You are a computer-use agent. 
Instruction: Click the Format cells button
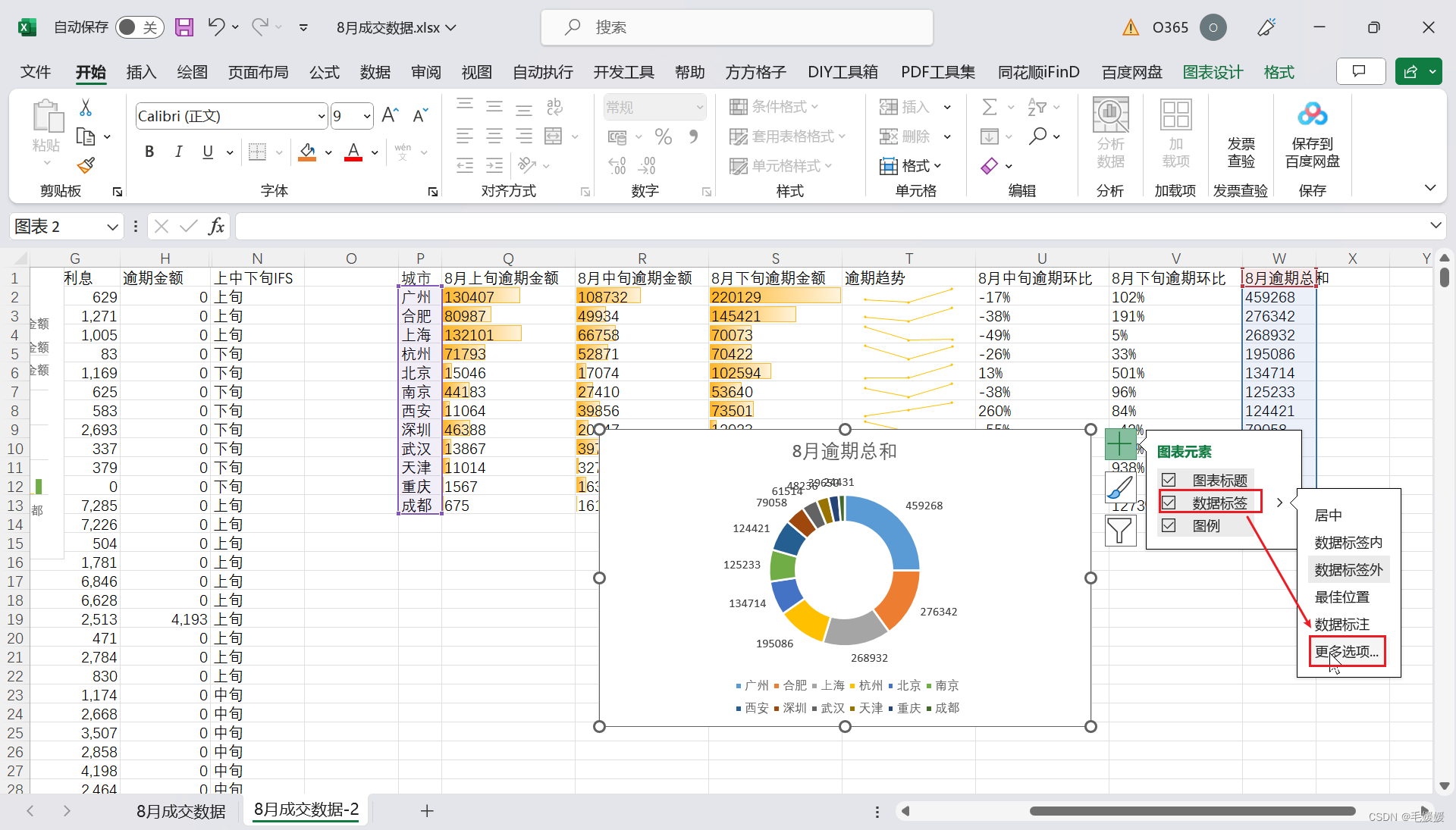point(910,166)
